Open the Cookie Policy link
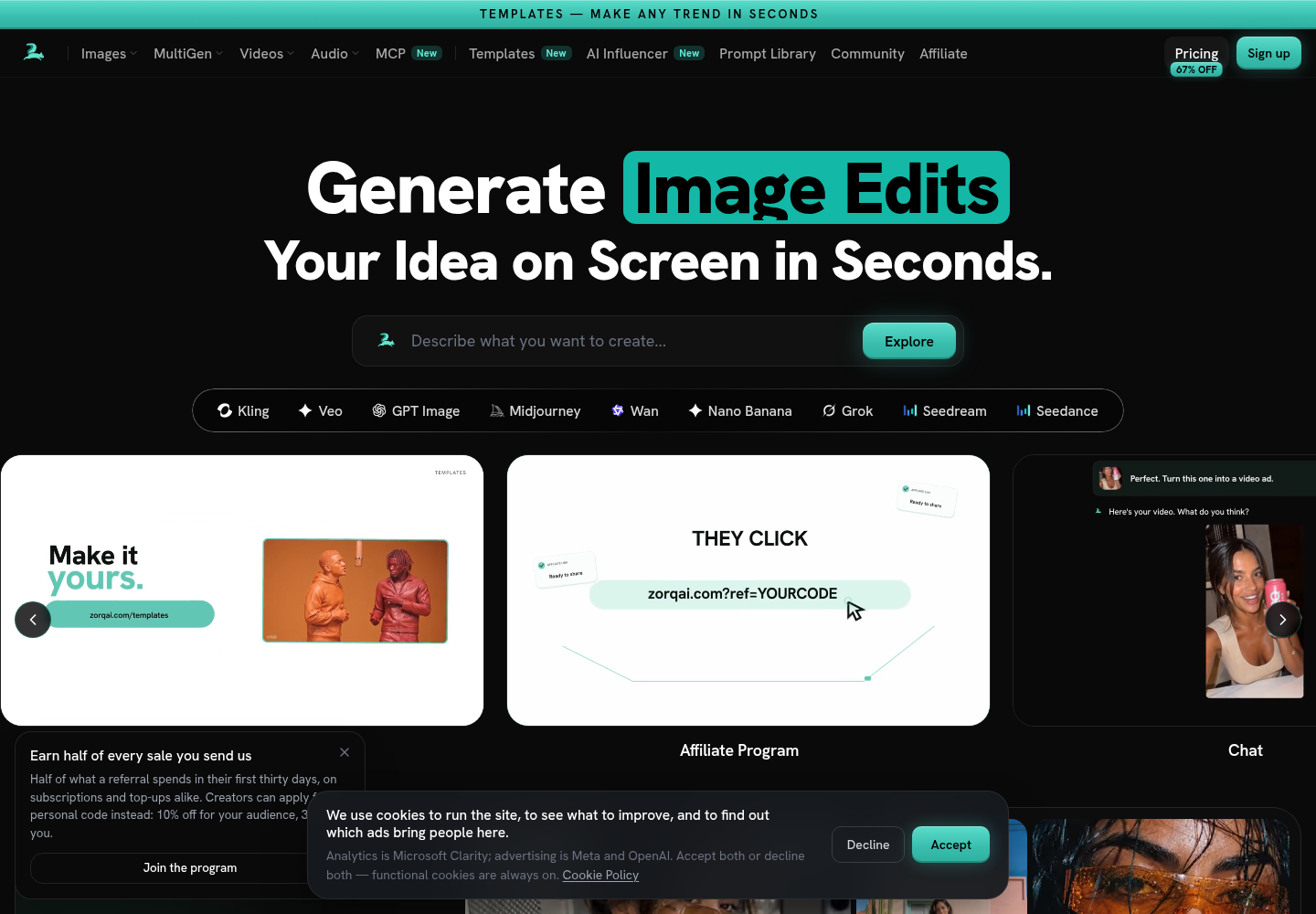The width and height of the screenshot is (1316, 914). 600,875
